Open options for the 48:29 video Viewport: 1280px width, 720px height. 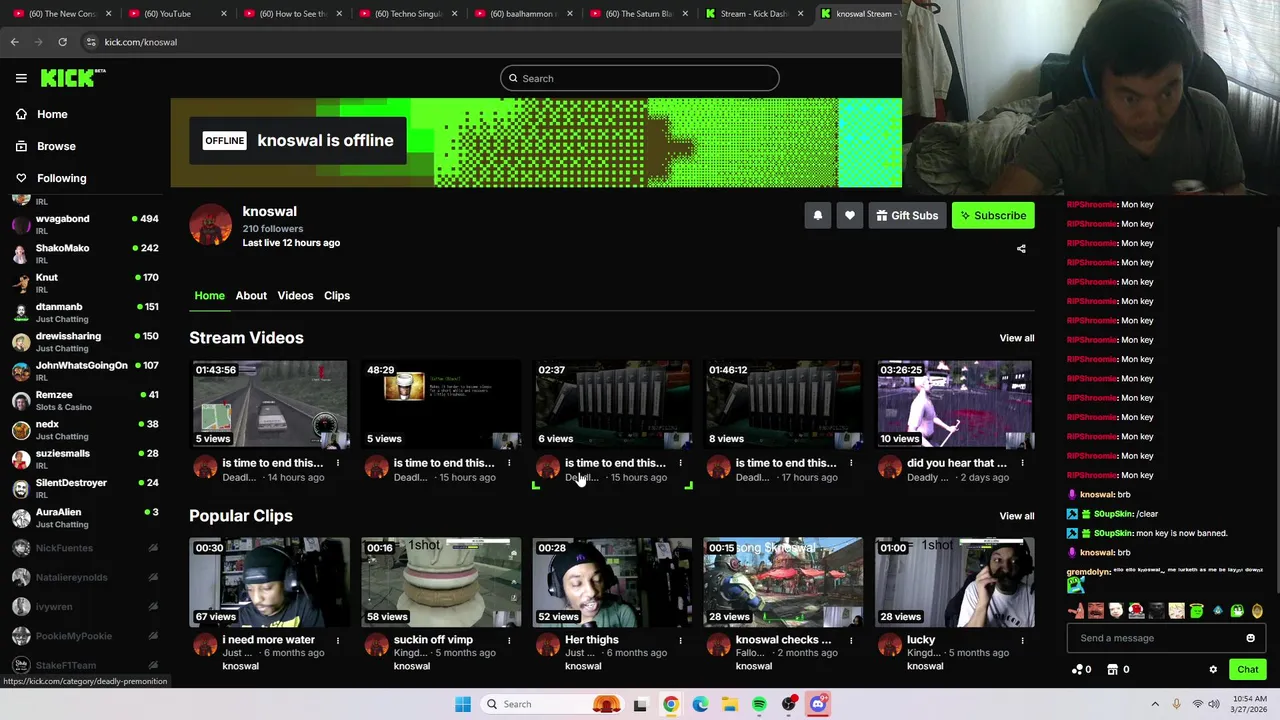coord(509,463)
